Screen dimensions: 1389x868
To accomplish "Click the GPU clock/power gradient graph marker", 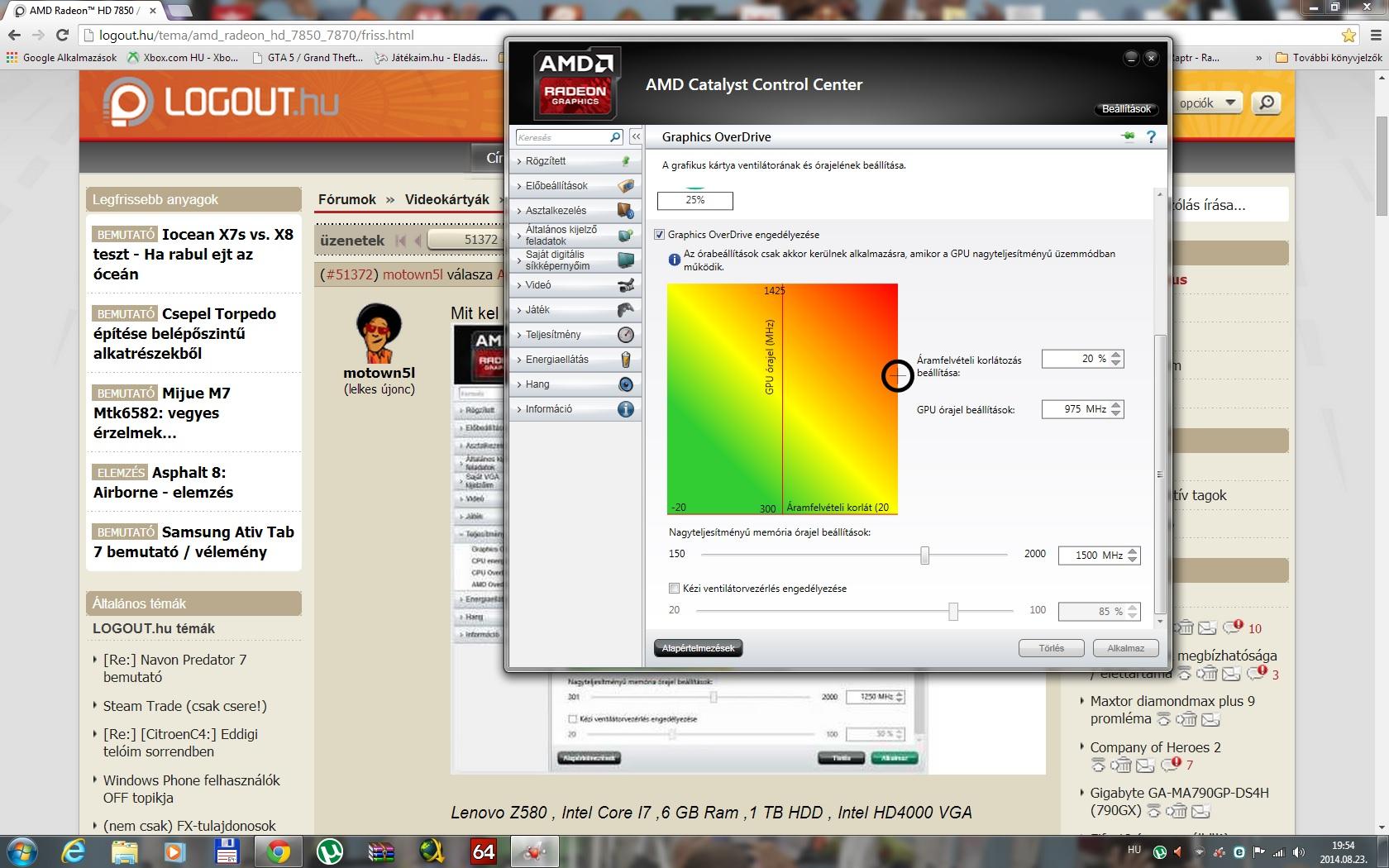I will [x=897, y=376].
